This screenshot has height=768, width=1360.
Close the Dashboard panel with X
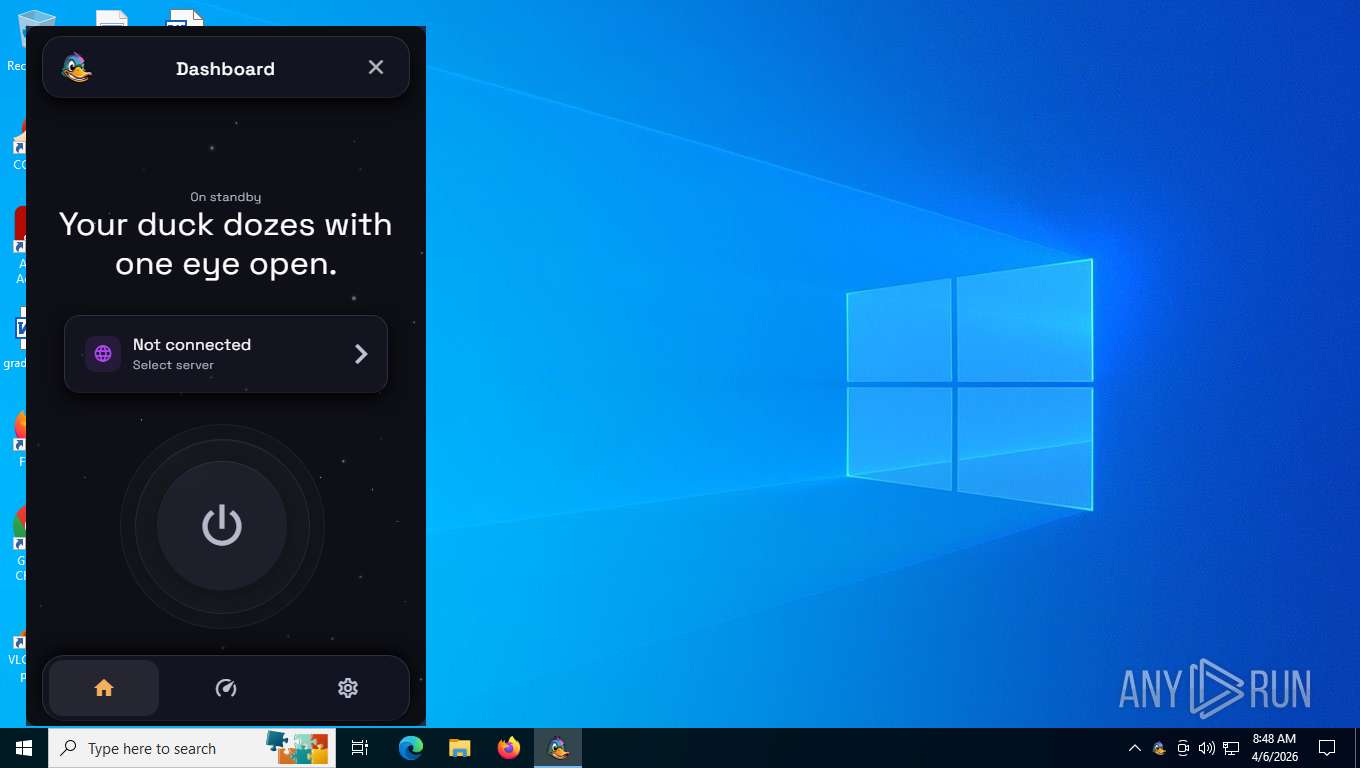click(x=376, y=67)
